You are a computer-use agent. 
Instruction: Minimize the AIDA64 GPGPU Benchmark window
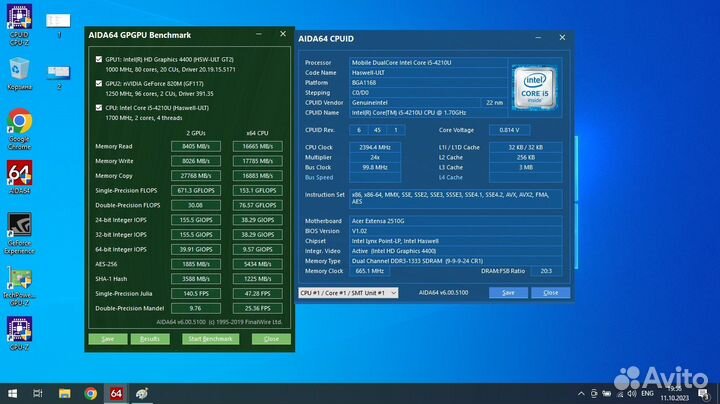click(259, 34)
